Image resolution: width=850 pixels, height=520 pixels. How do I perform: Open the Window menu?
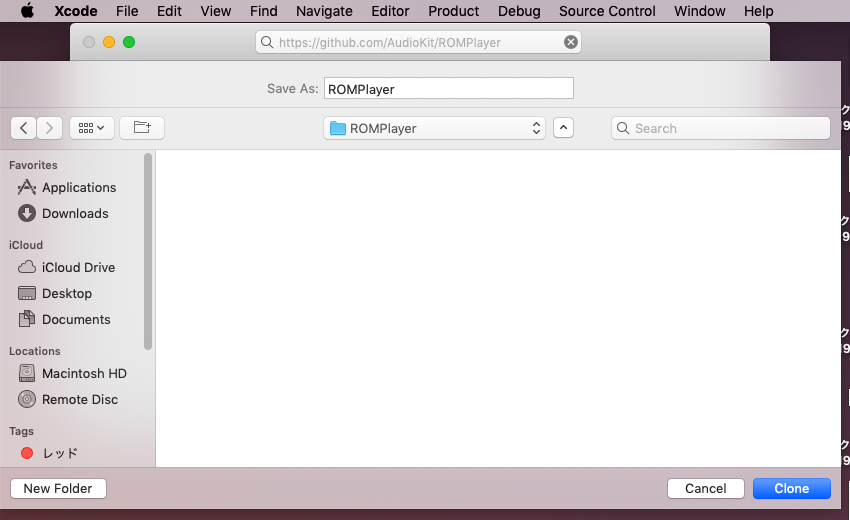point(700,11)
